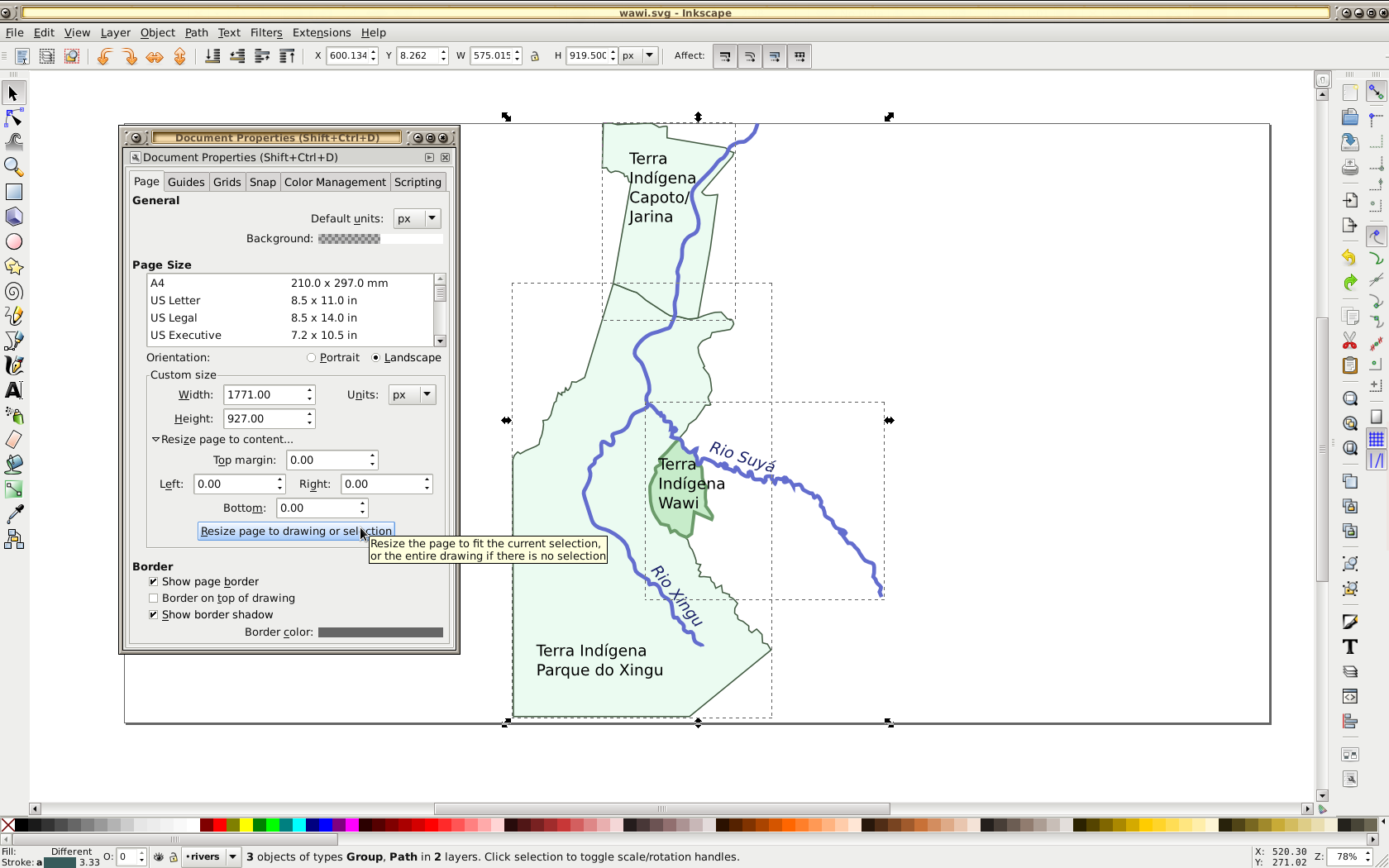
Task: Open the Extensions menu
Action: pos(321,33)
